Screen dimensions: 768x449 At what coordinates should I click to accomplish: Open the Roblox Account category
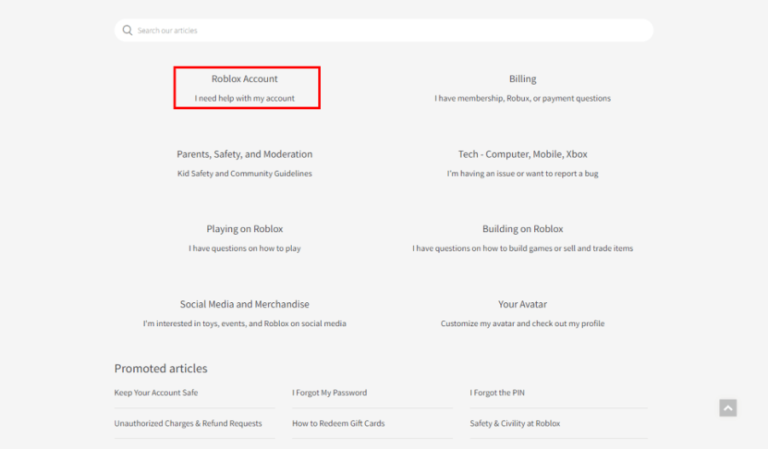point(244,79)
